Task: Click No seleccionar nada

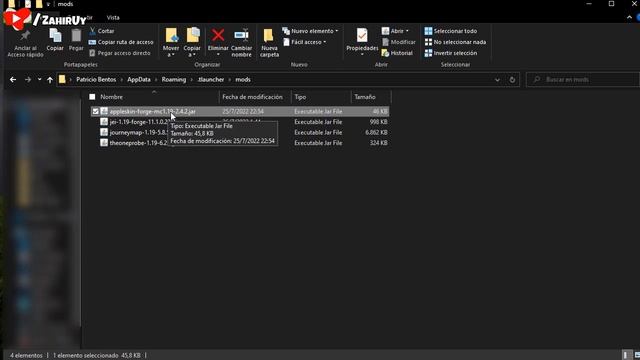Action: pos(455,42)
